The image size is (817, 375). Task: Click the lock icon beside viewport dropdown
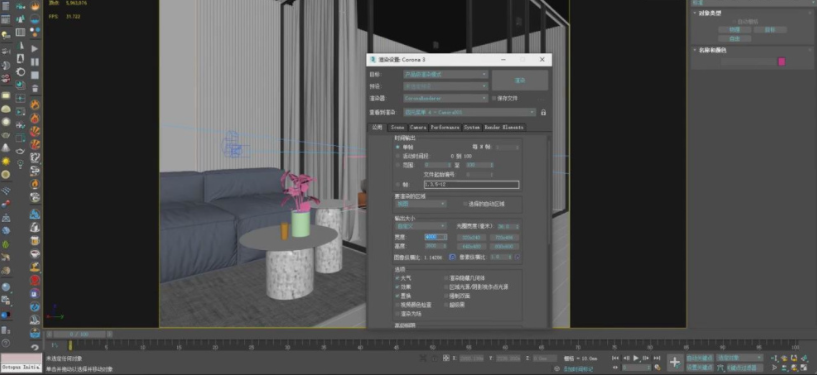click(543, 112)
